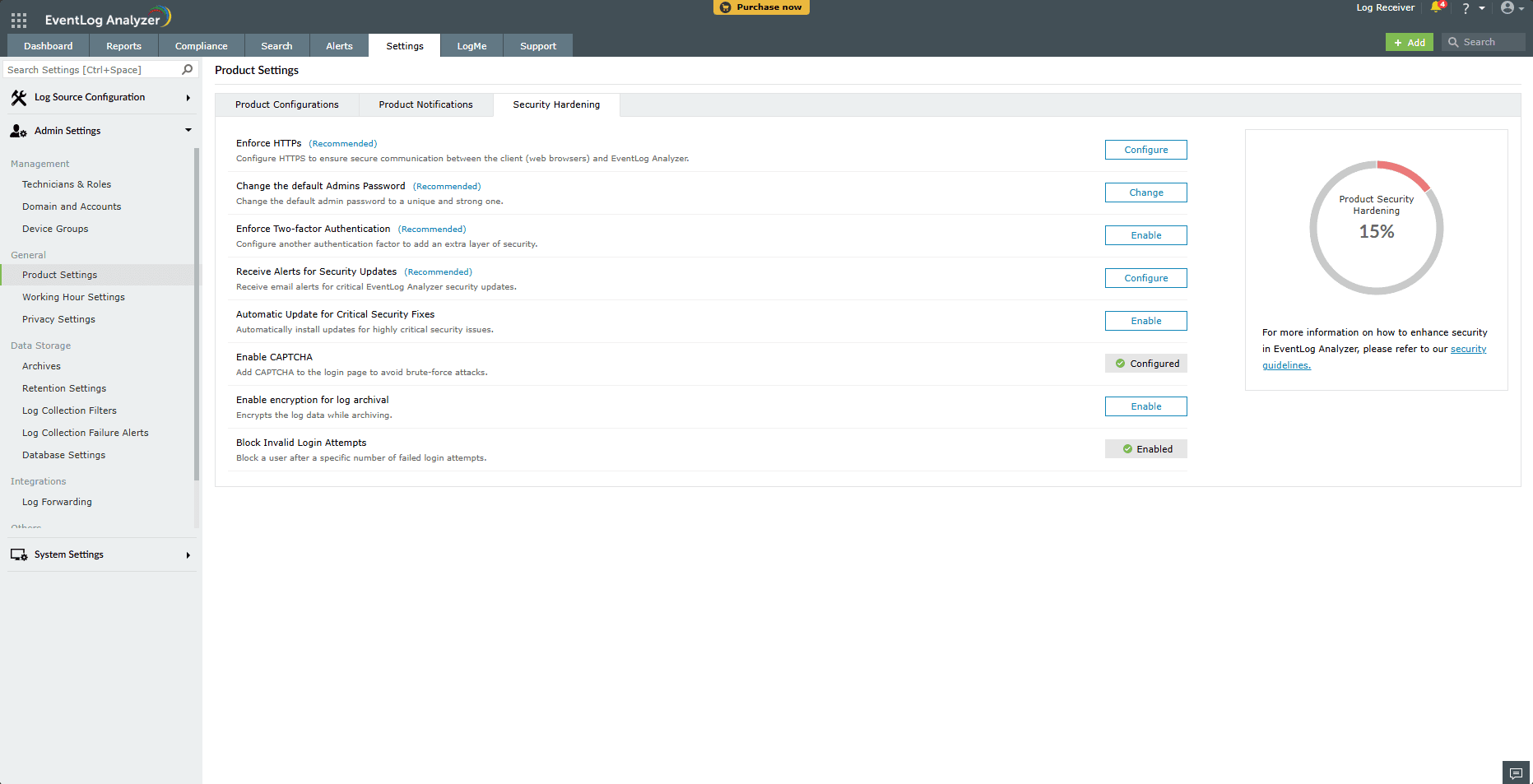Expand the System Settings arrow

[x=188, y=555]
